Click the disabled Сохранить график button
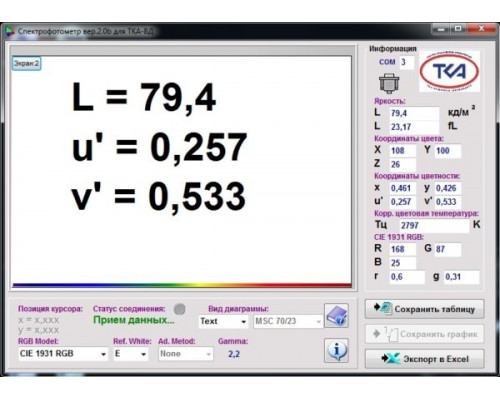 424,334
